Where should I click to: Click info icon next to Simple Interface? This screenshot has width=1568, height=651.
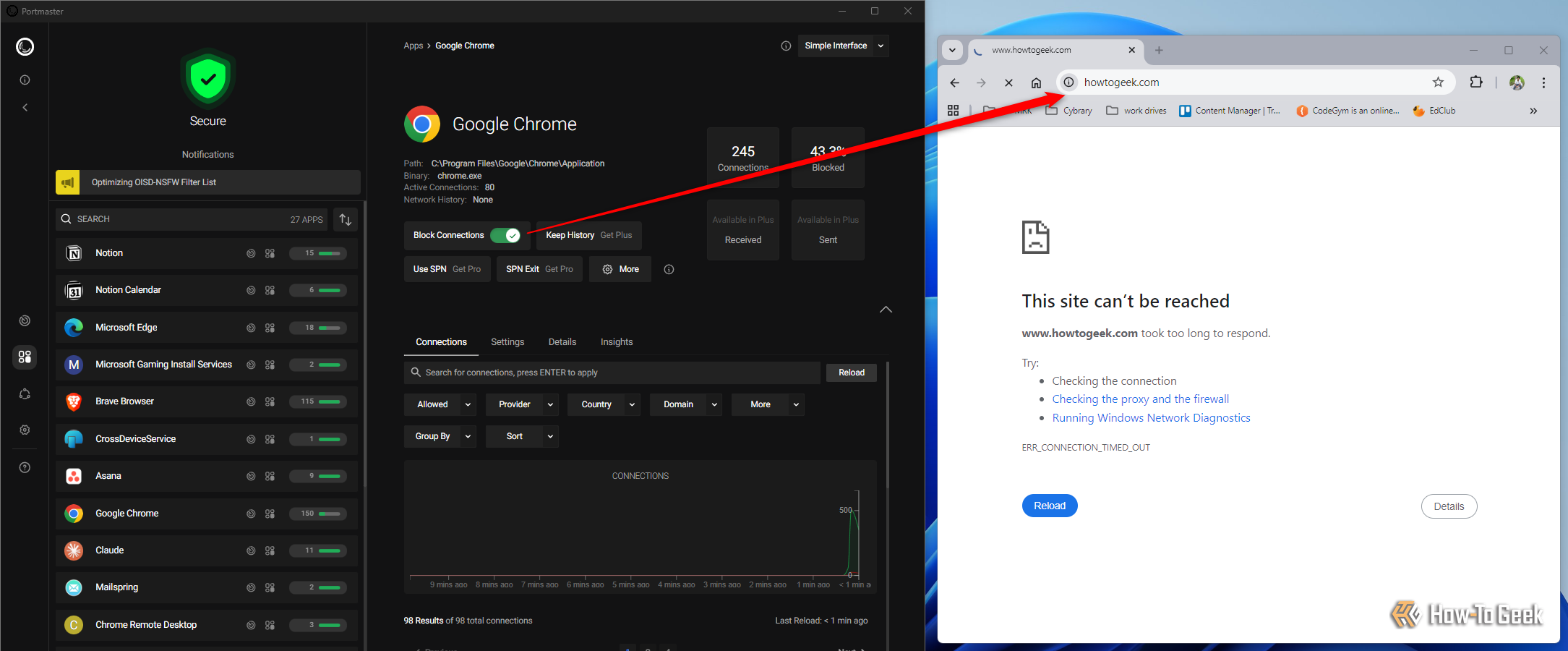pyautogui.click(x=786, y=46)
